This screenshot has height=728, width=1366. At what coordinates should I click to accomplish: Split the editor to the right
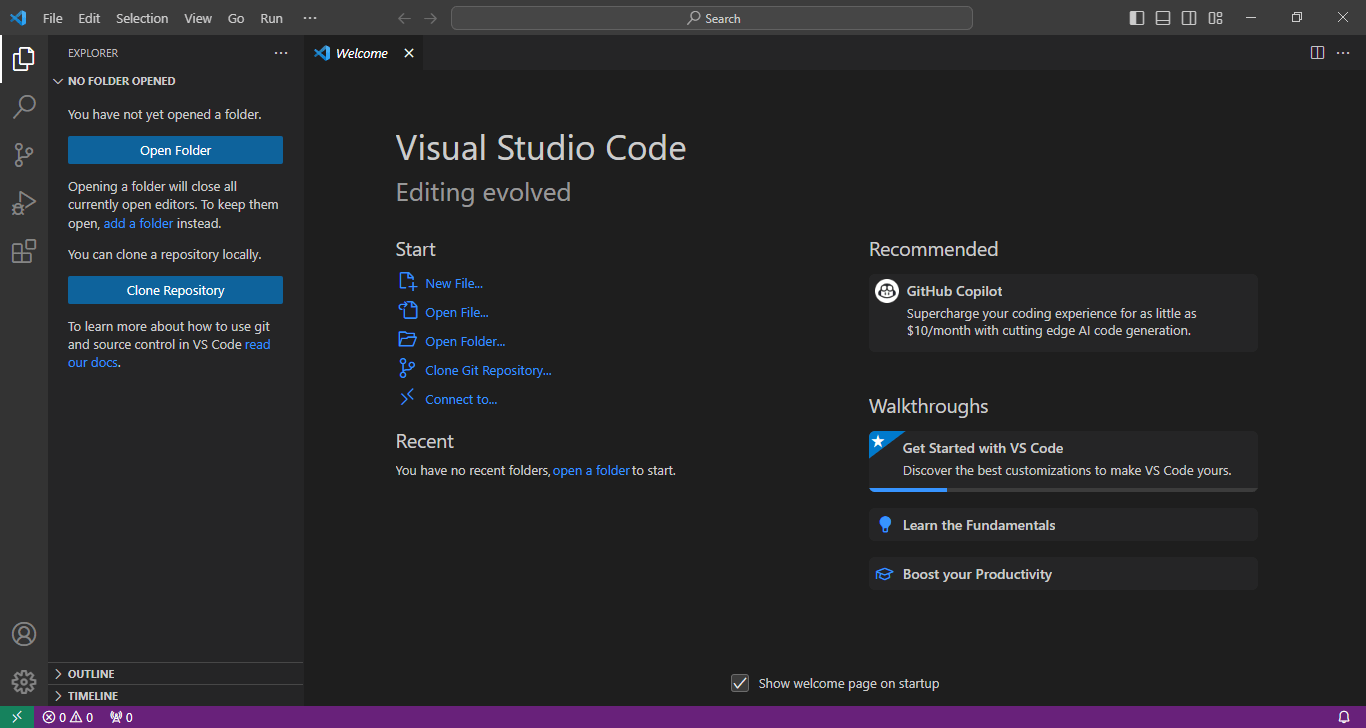[1317, 53]
